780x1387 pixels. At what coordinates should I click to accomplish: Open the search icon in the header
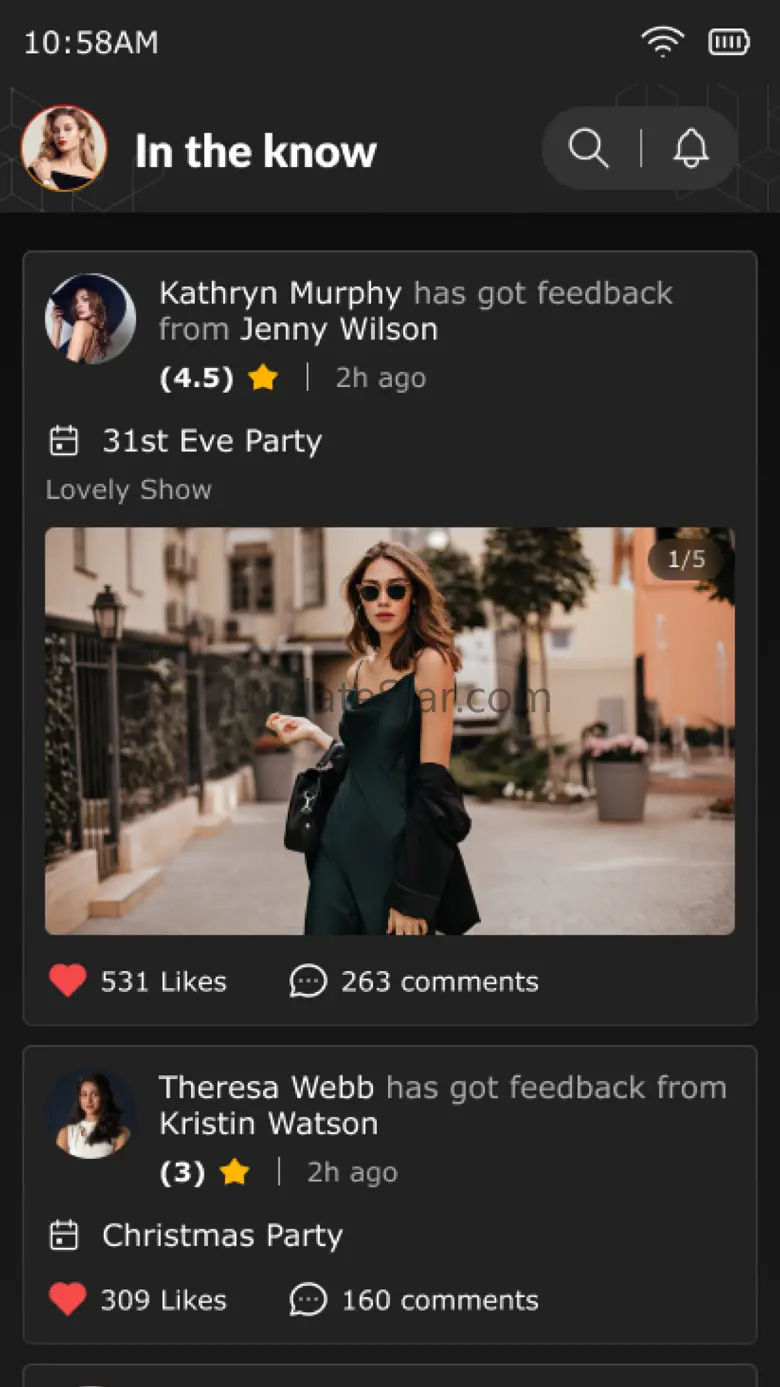(588, 149)
